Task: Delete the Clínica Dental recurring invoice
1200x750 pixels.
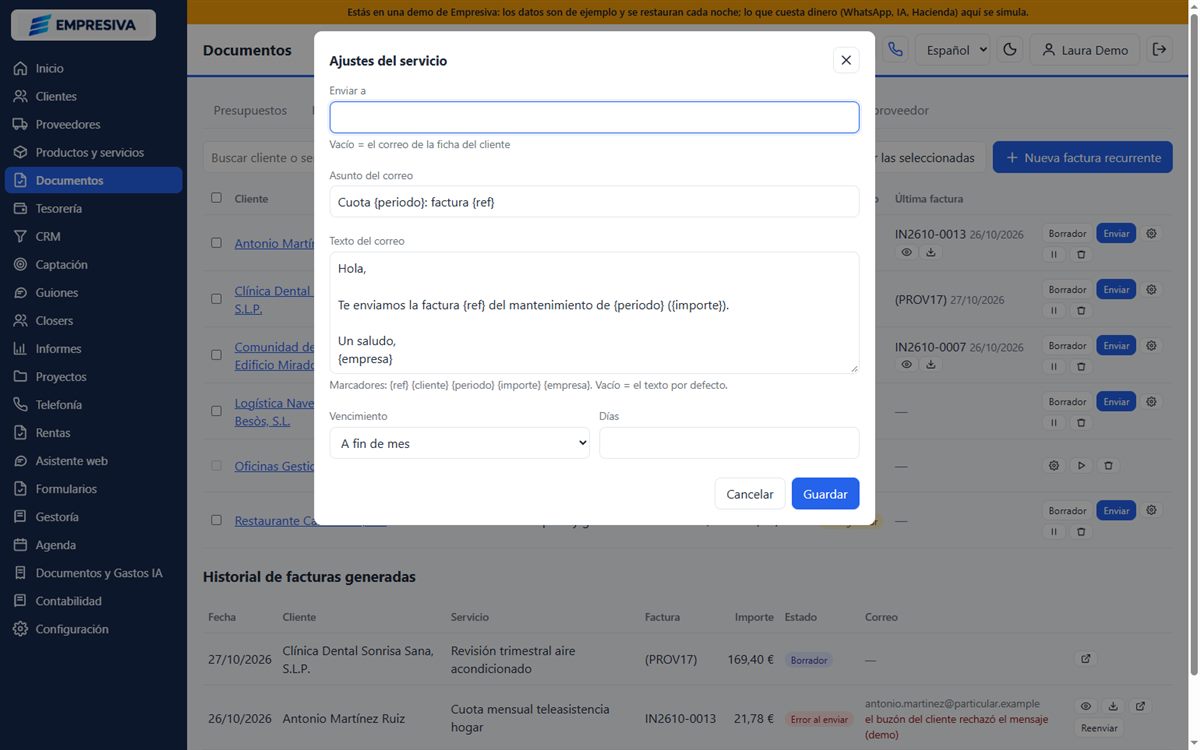Action: click(x=1081, y=310)
